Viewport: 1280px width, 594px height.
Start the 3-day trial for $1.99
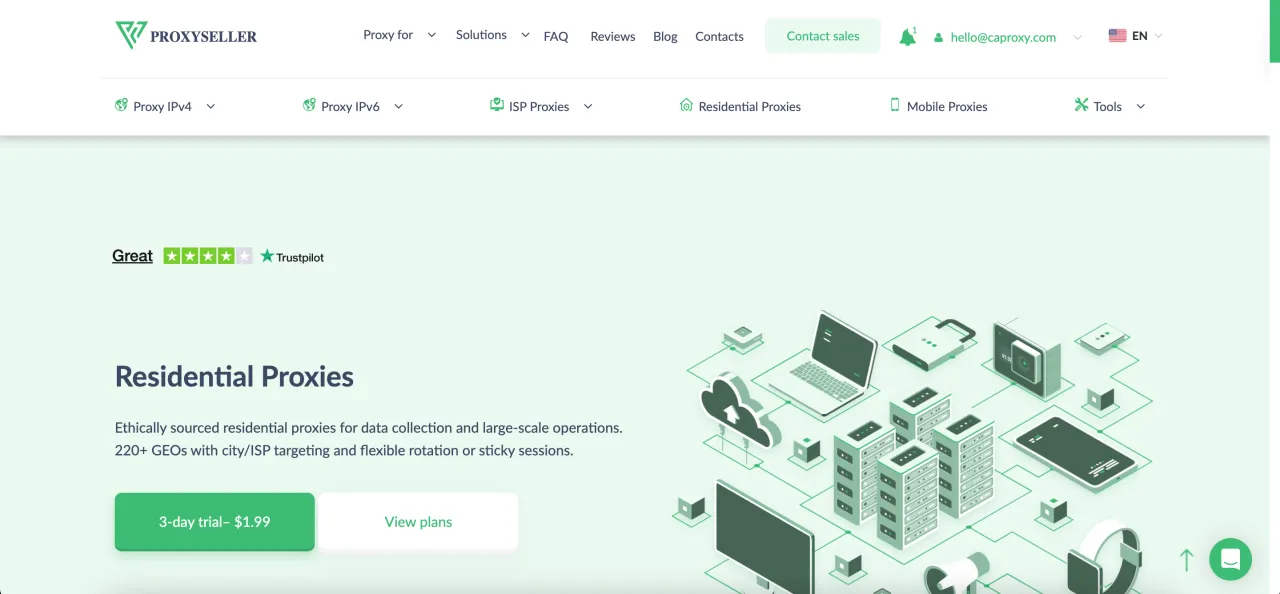click(215, 521)
